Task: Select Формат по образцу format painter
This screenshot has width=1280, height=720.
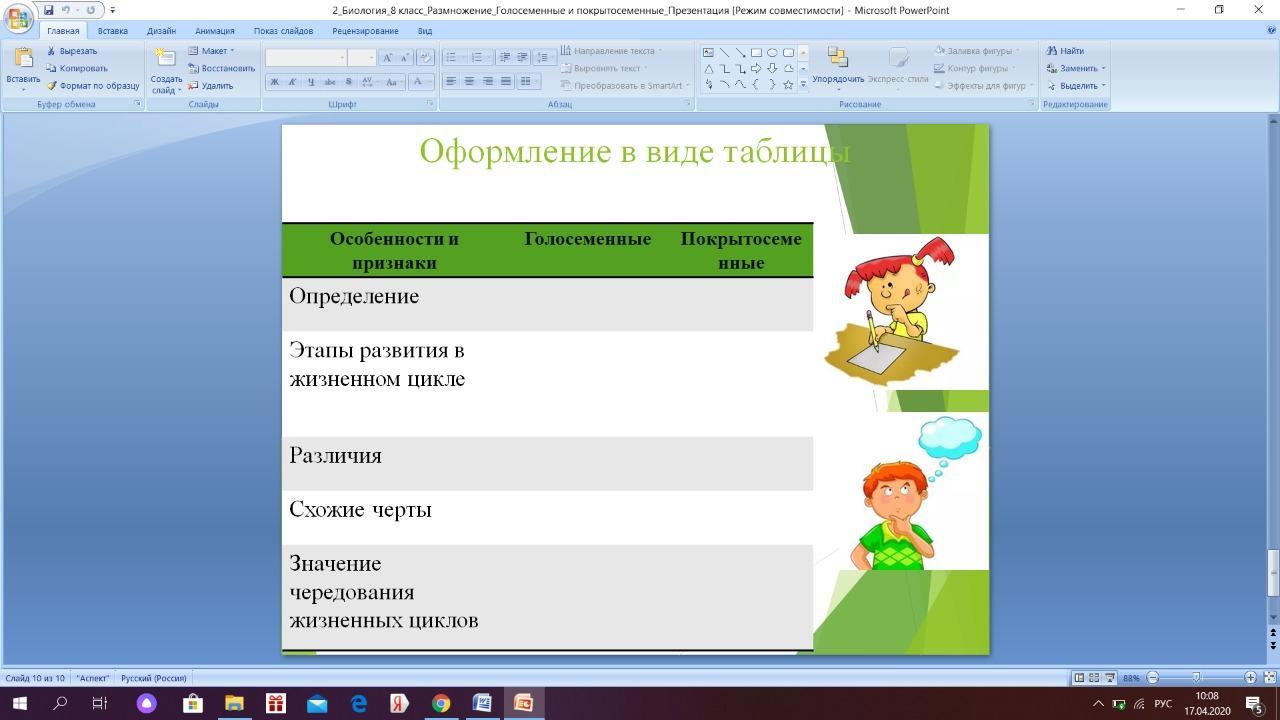Action: [93, 86]
